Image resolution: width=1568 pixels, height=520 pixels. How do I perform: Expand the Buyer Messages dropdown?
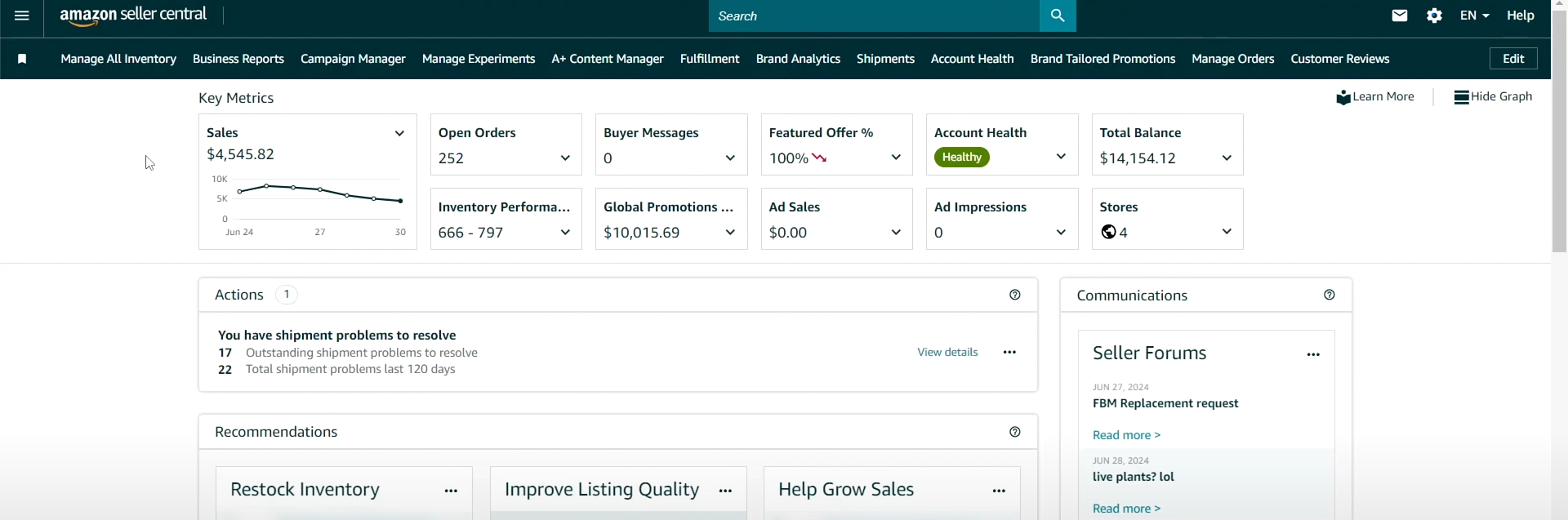pyautogui.click(x=730, y=158)
